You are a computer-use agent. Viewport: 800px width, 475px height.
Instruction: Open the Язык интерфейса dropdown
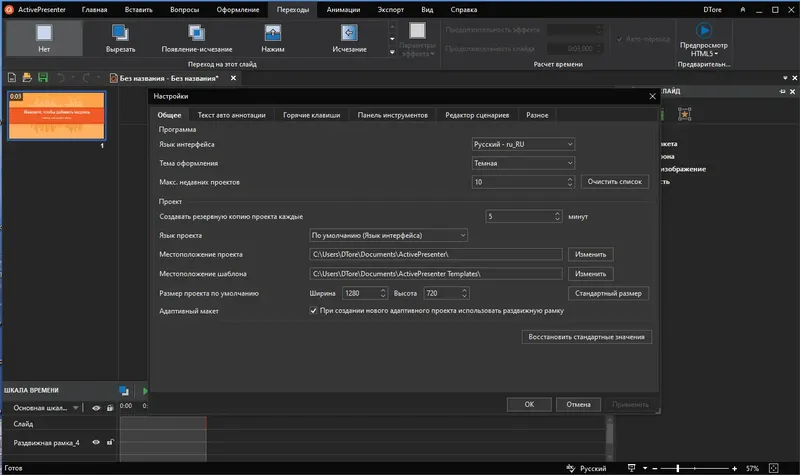[x=523, y=144]
